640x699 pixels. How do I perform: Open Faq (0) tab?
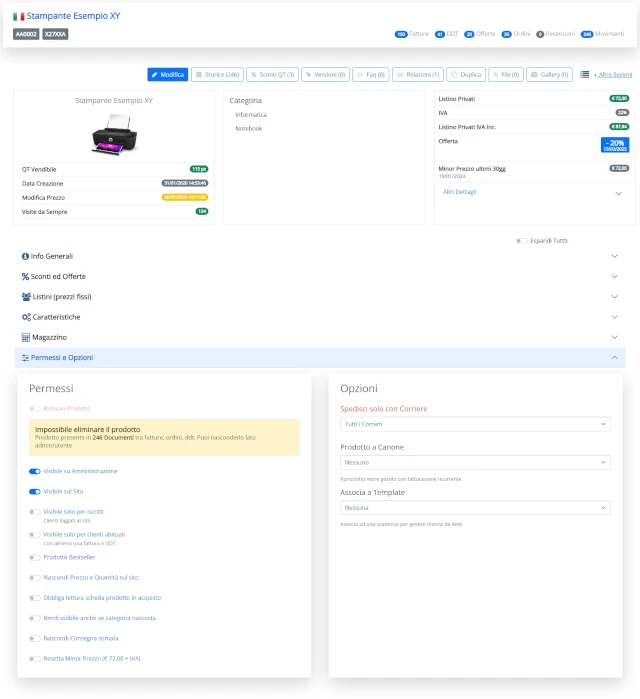(x=371, y=74)
